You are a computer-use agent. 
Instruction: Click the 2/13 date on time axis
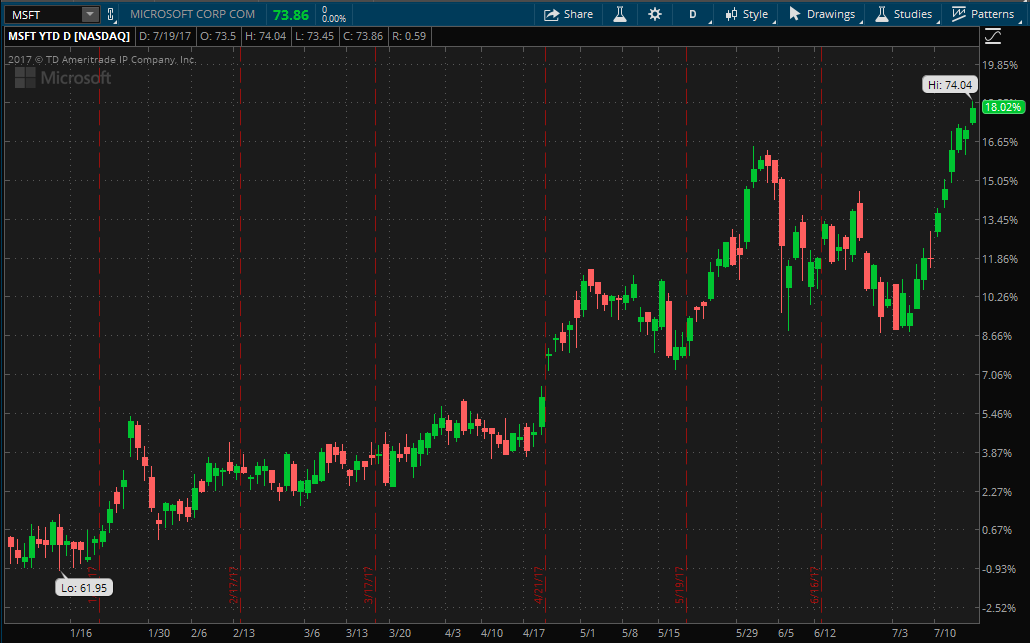[244, 633]
